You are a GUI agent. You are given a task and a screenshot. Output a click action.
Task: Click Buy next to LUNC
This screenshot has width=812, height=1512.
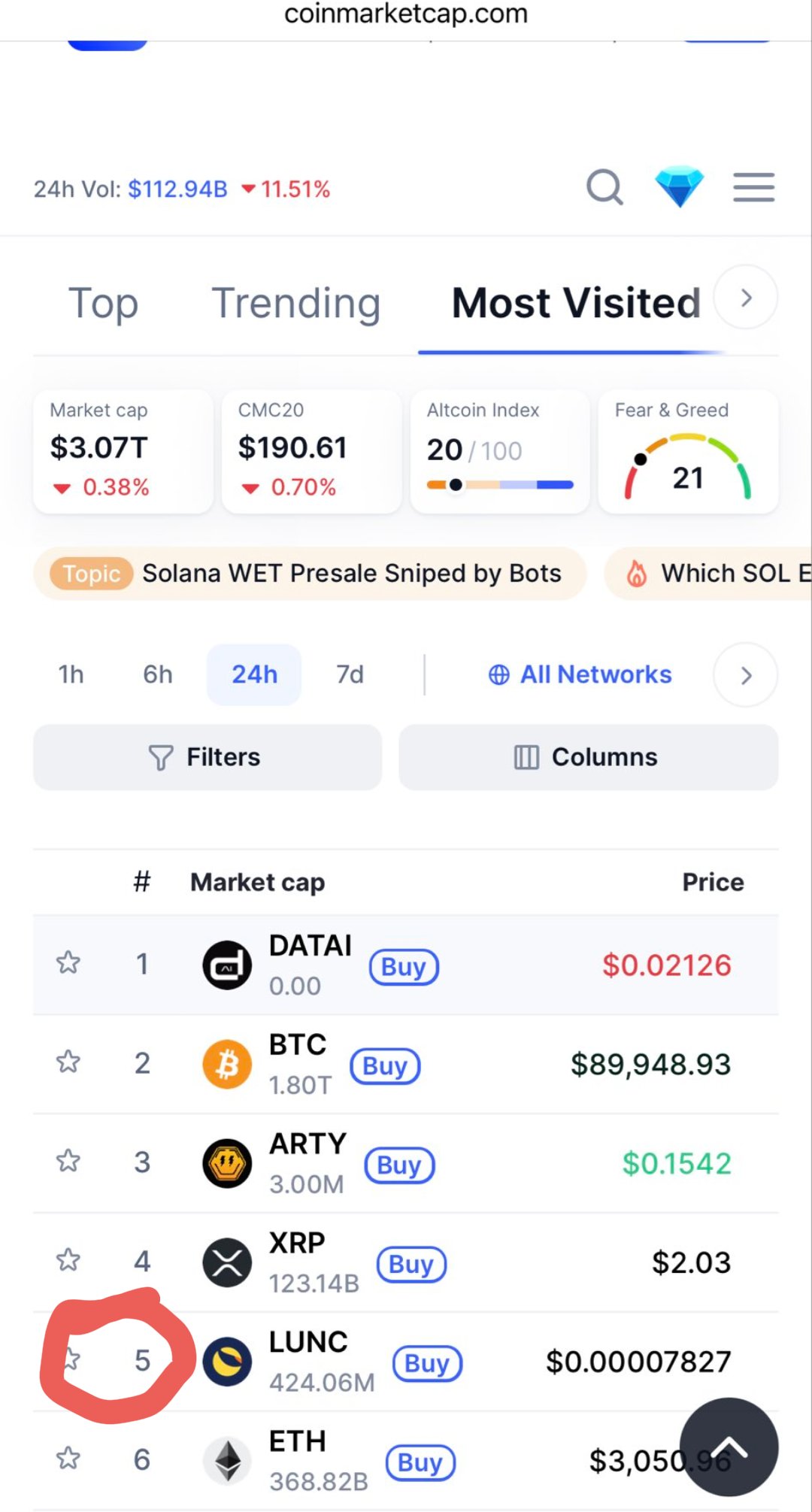click(x=427, y=1363)
